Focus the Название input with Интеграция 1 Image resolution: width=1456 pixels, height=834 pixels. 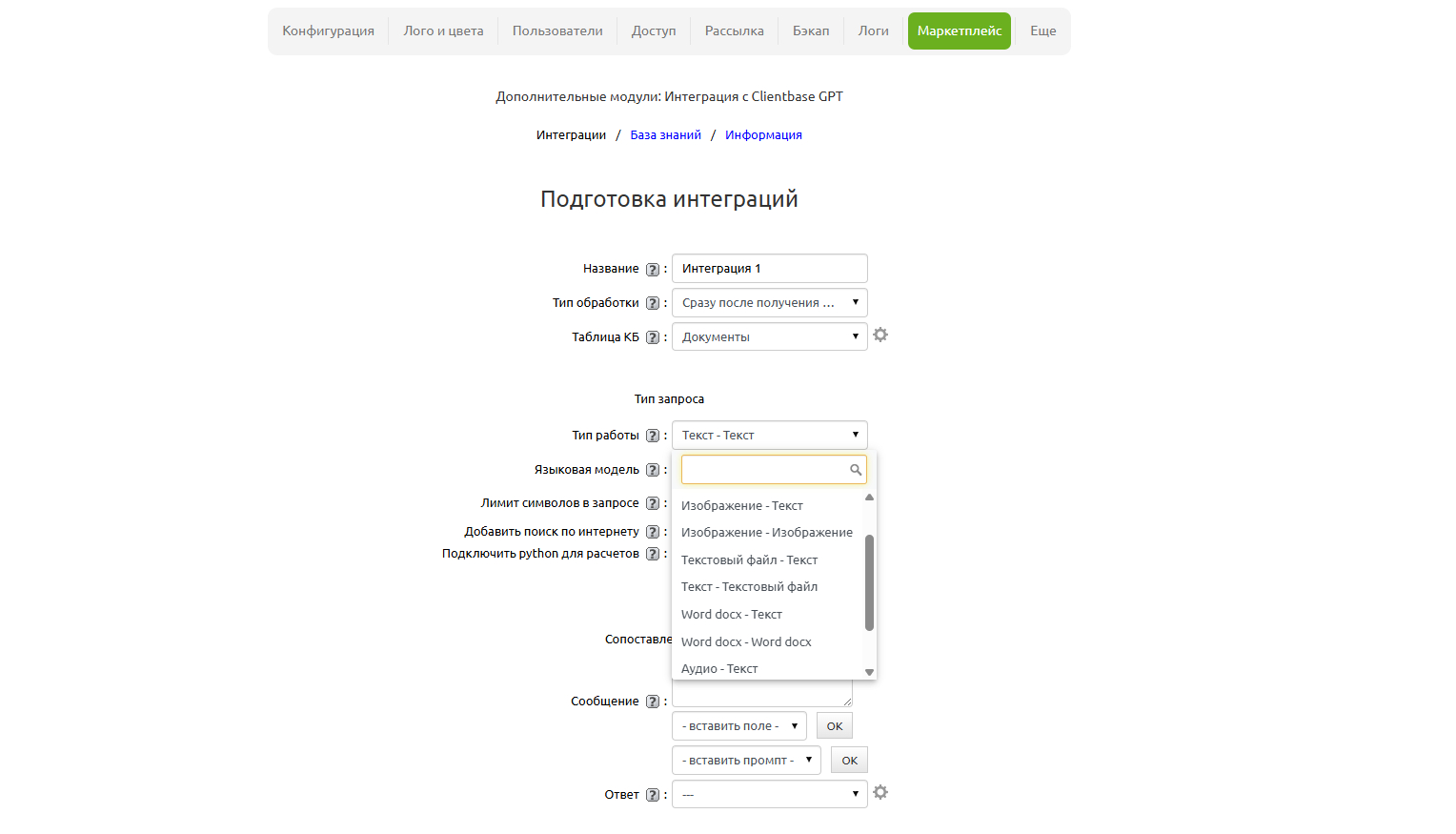point(770,268)
